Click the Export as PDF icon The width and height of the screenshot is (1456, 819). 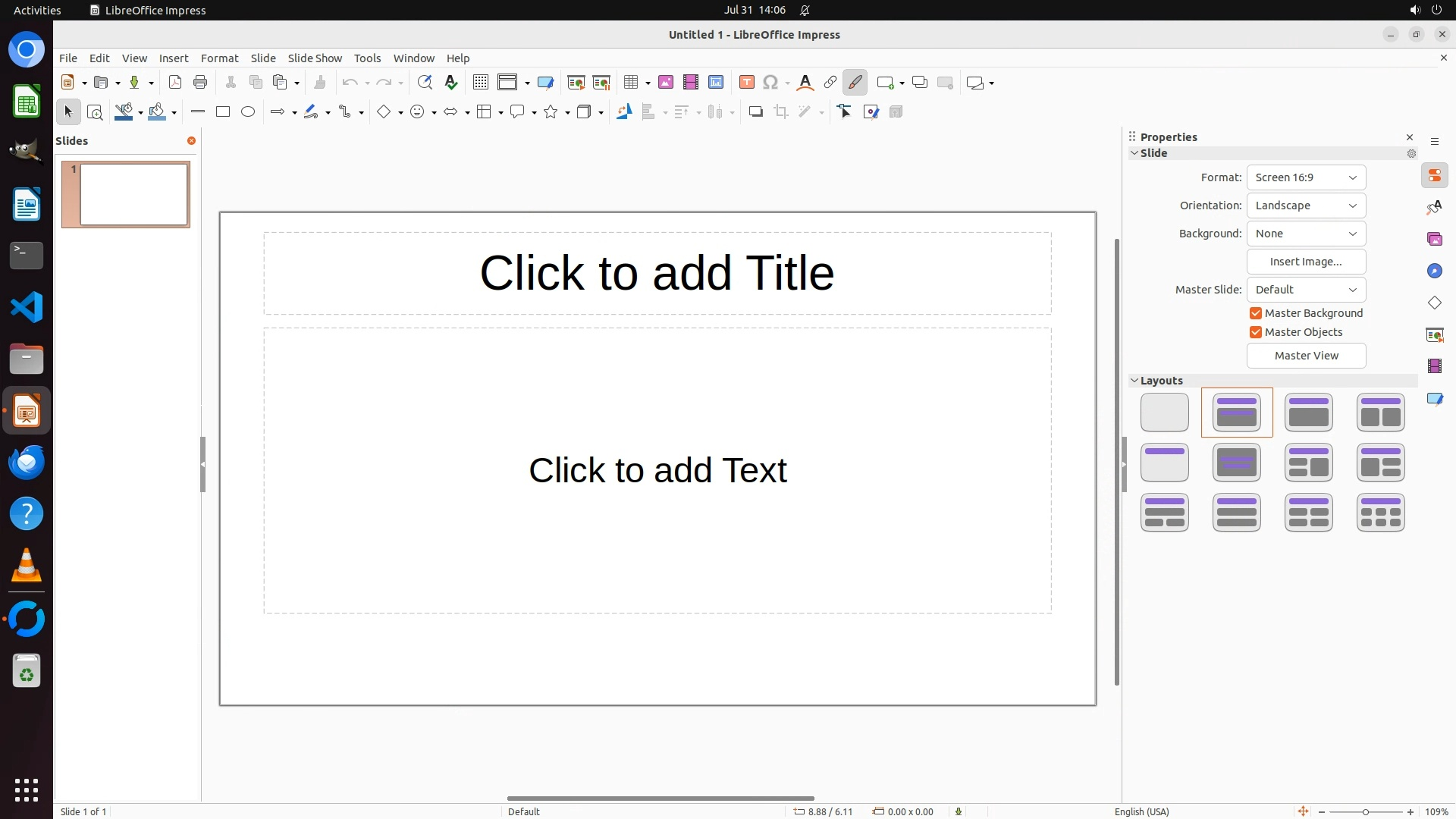point(175,83)
